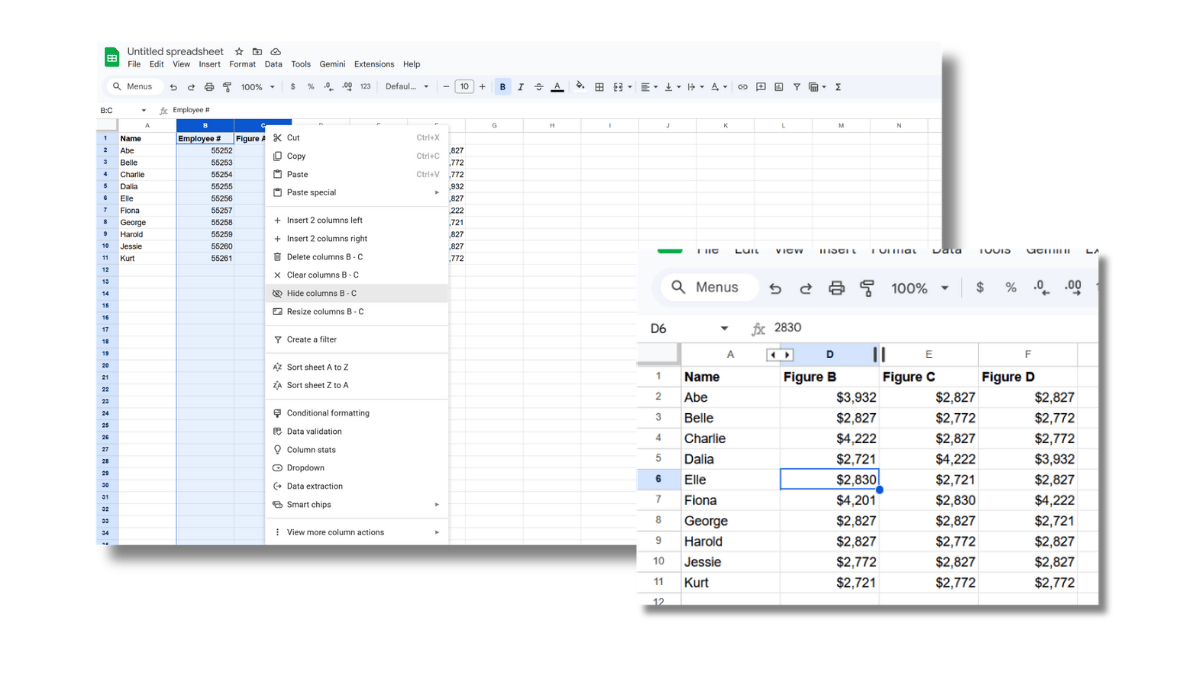Select Delete columns B - C

(356, 257)
